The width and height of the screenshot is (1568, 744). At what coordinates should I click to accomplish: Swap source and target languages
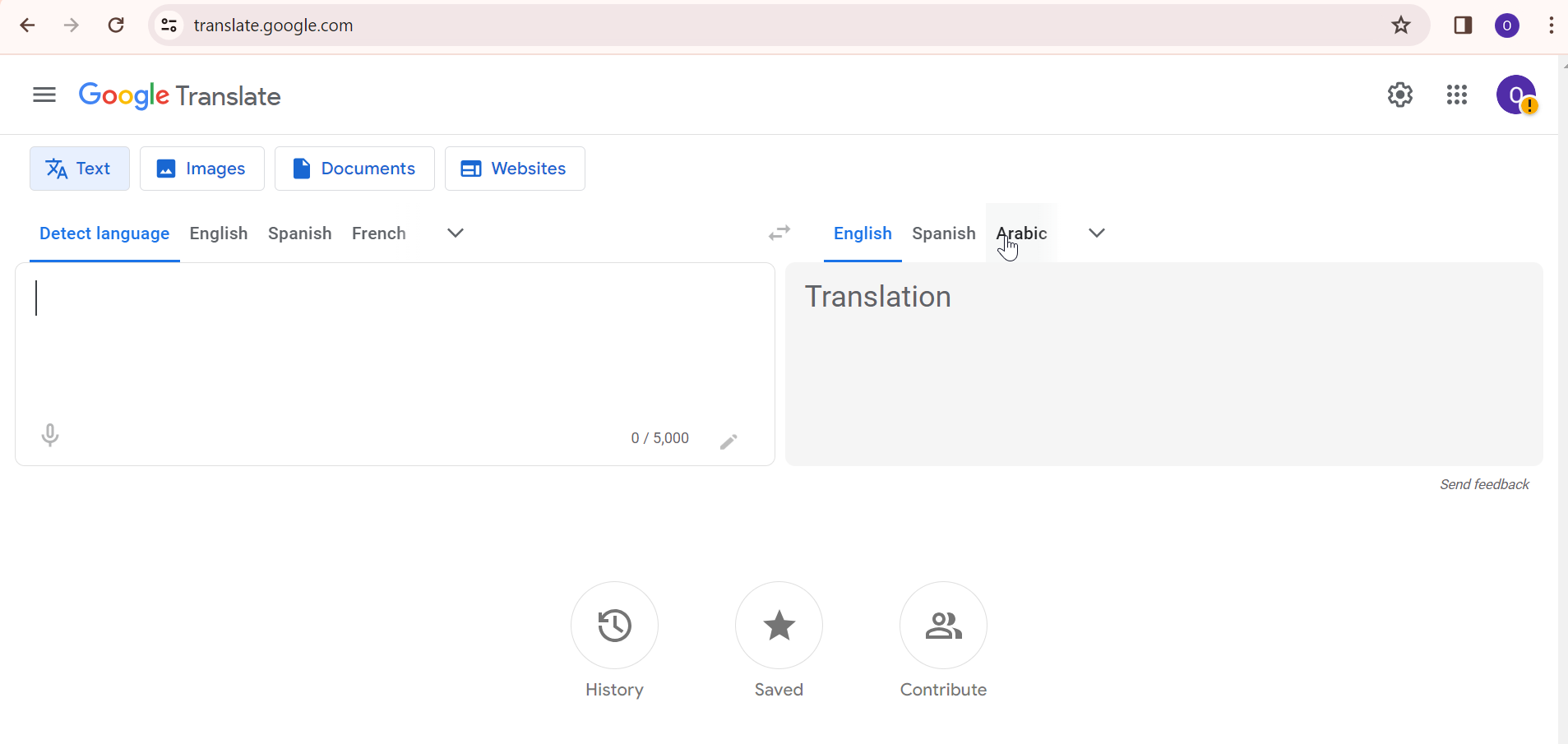[x=779, y=233]
